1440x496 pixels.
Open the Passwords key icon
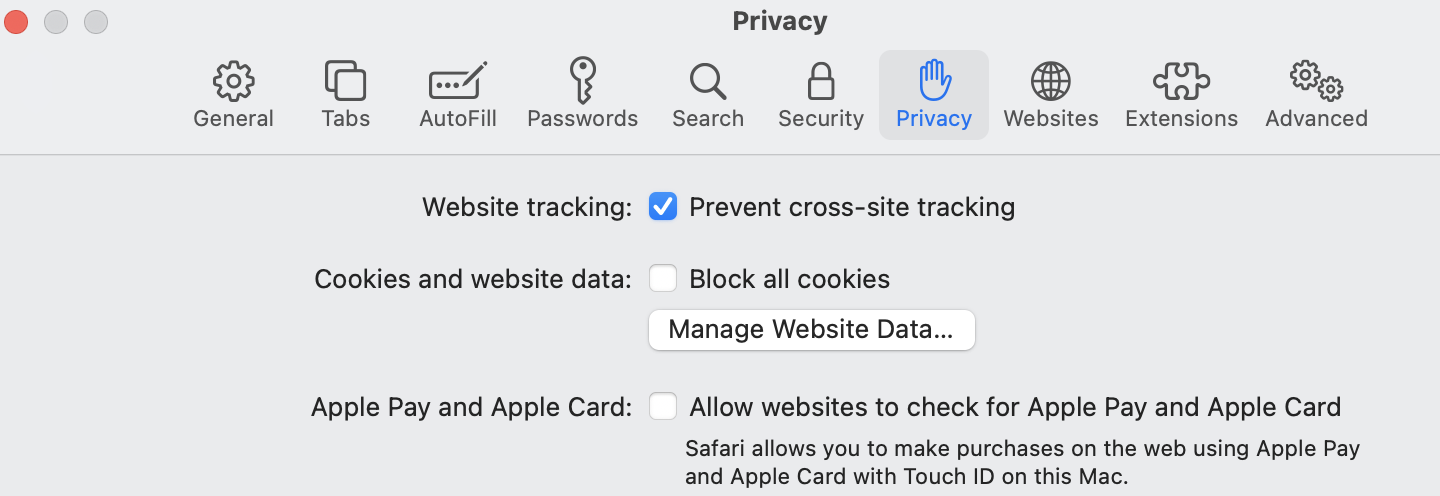point(582,81)
